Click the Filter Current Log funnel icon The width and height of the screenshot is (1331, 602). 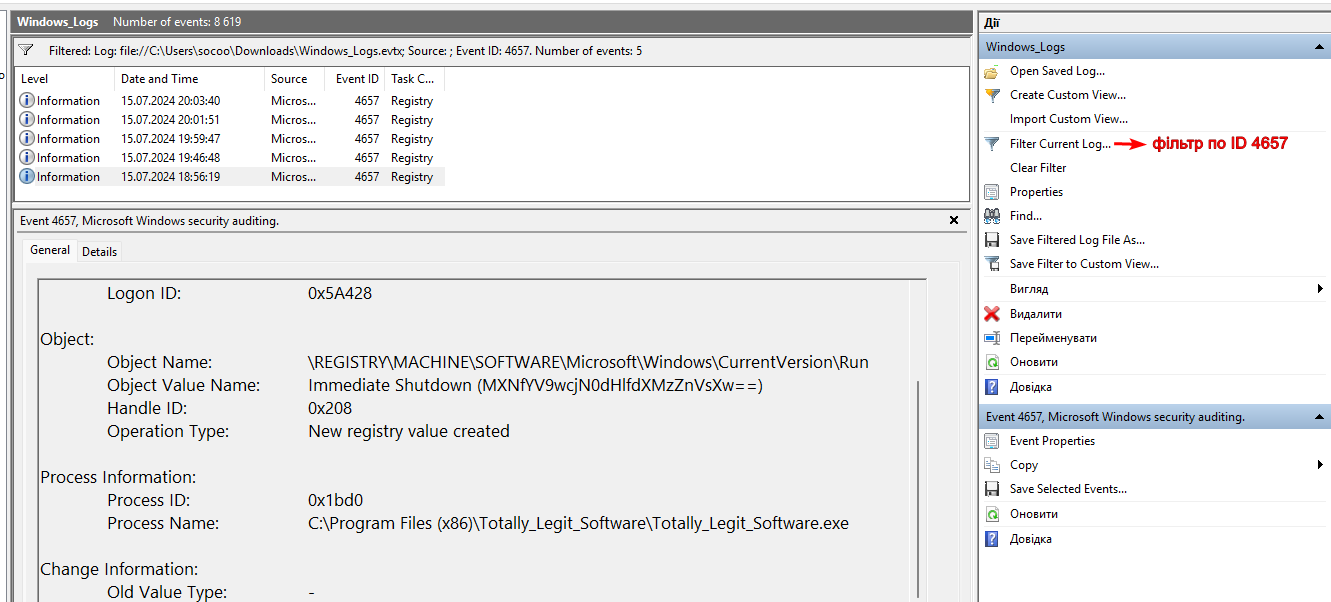click(x=991, y=144)
